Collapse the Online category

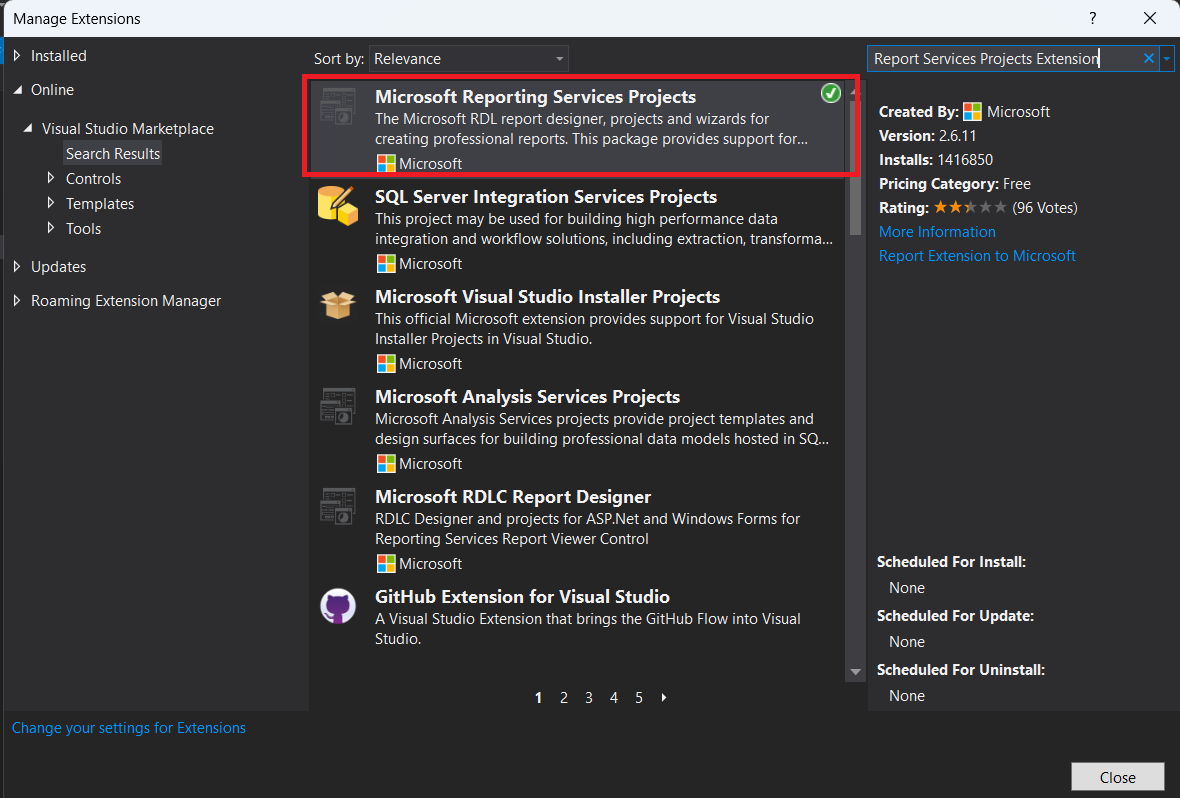point(18,90)
